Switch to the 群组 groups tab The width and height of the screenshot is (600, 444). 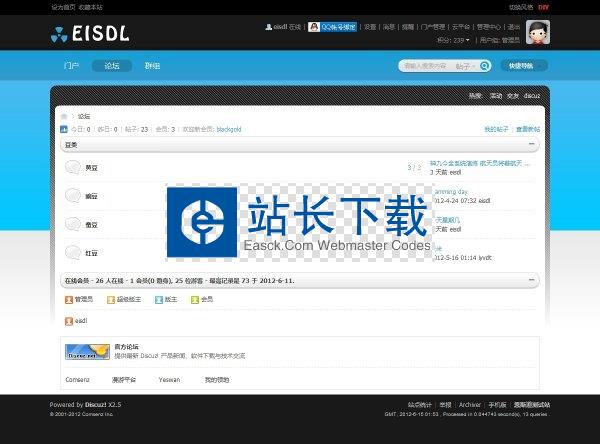click(152, 66)
